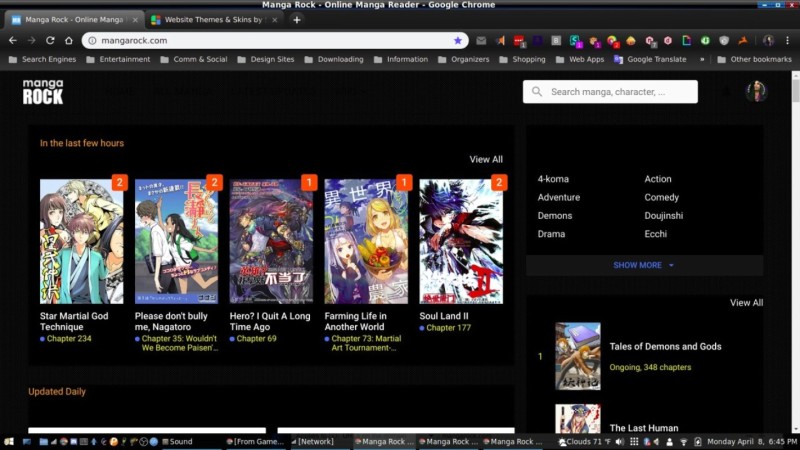Click the apps grid tray icon
The width and height of the screenshot is (800, 450).
coord(634,442)
